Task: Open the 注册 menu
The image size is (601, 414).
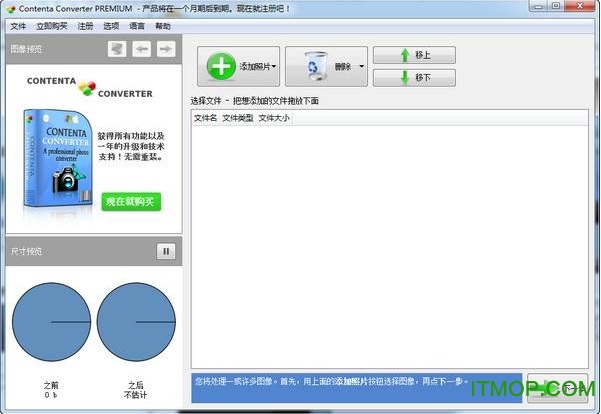Action: coord(85,26)
